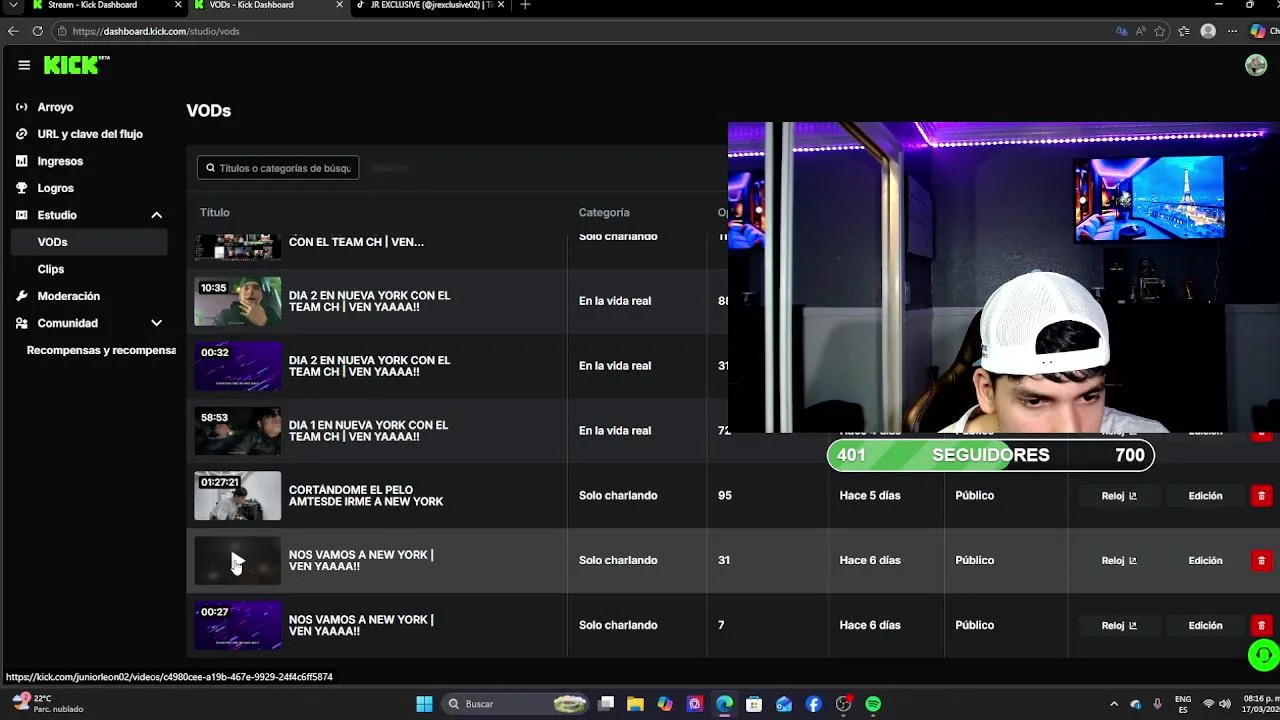
Task: Bookmark this page with the star icon
Action: pos(1160,31)
